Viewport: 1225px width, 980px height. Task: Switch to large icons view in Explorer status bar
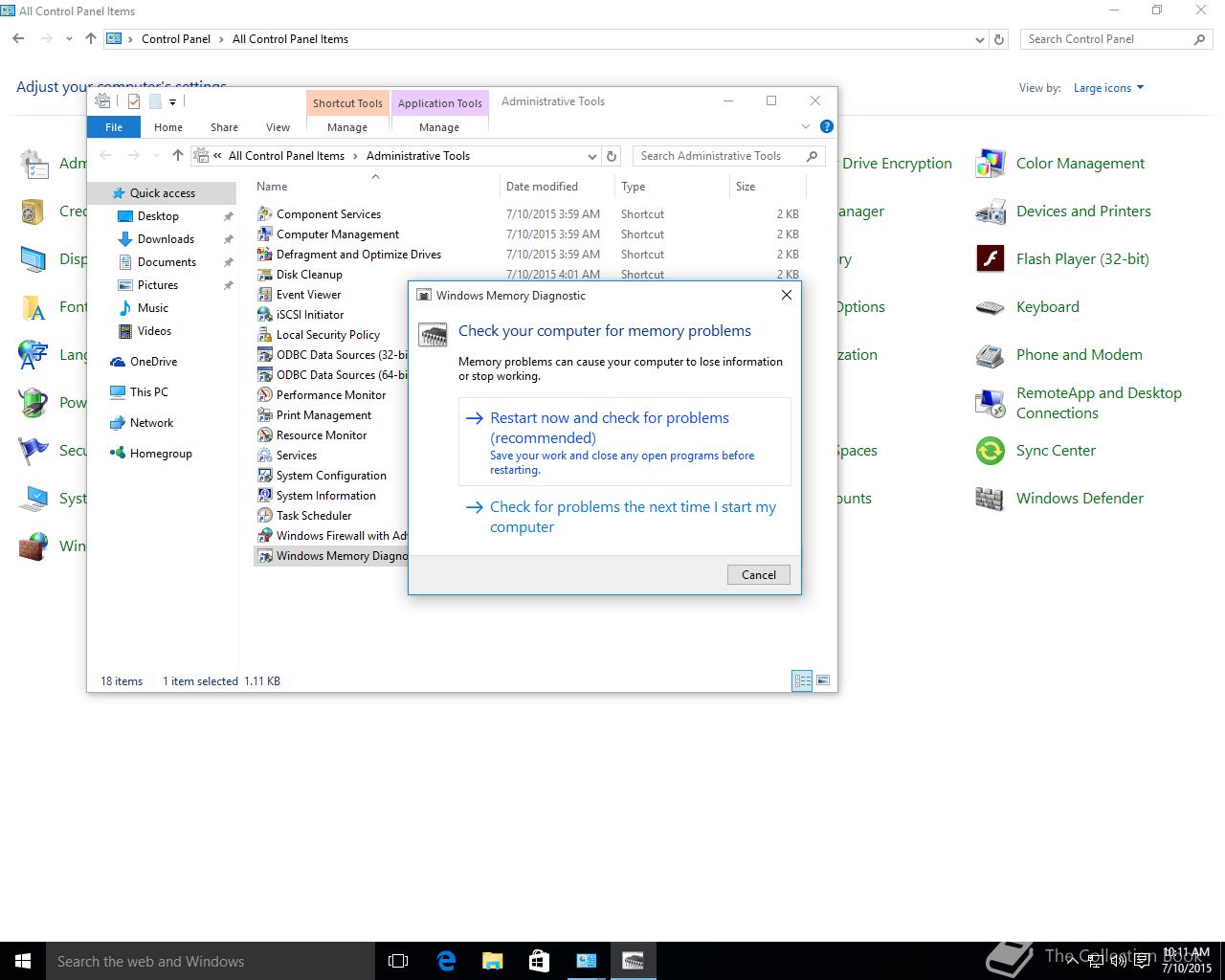(822, 680)
